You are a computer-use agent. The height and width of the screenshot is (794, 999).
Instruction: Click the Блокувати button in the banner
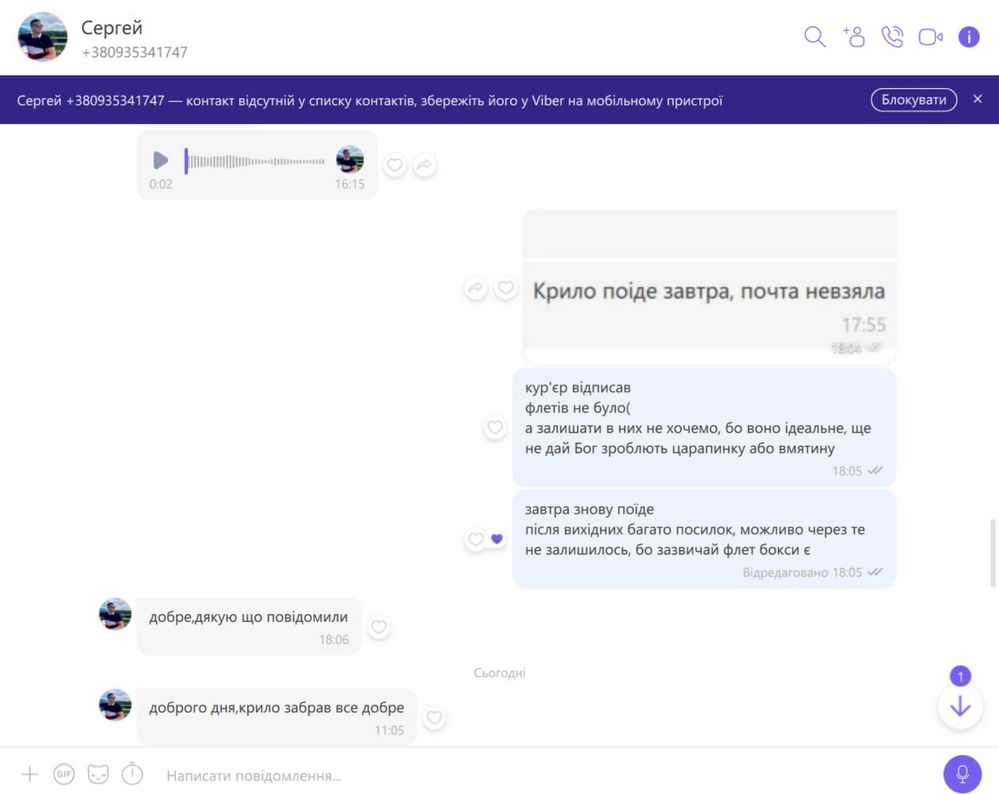click(x=914, y=99)
